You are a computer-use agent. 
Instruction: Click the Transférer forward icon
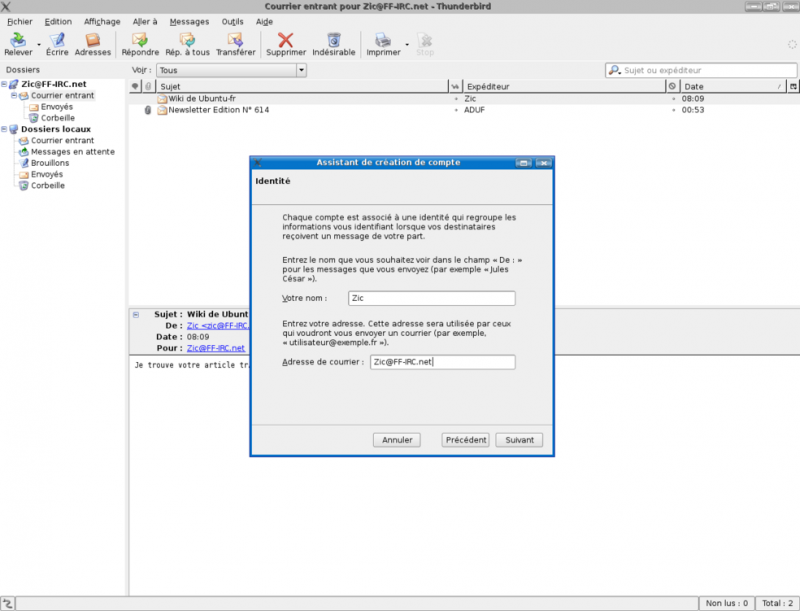[235, 41]
